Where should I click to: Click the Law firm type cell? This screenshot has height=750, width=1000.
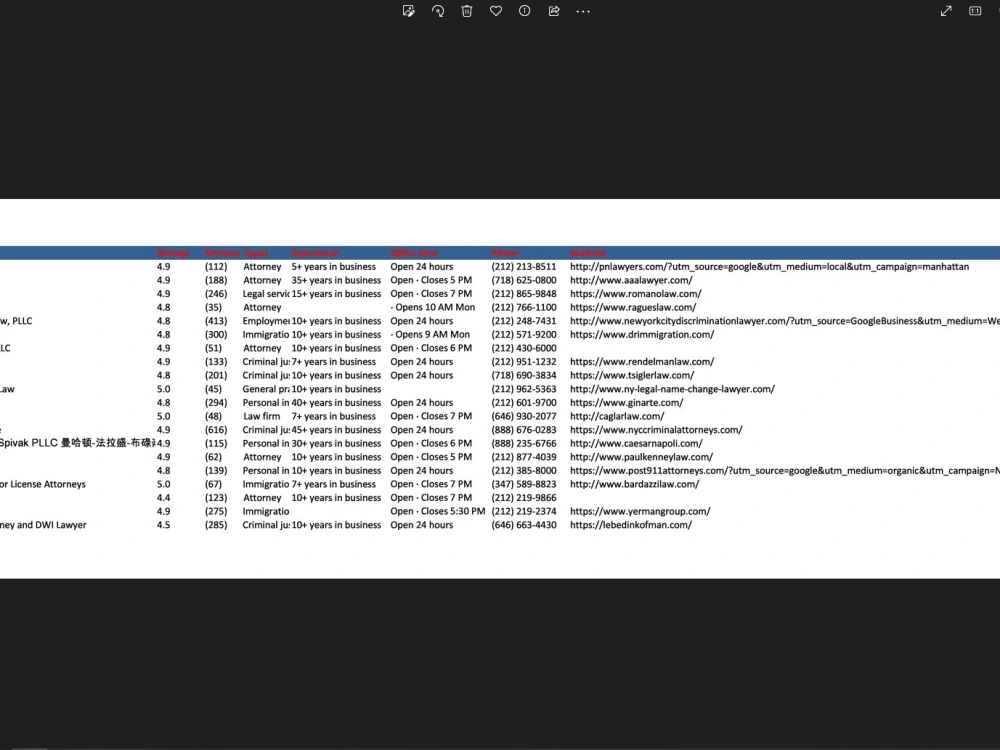pyautogui.click(x=261, y=416)
